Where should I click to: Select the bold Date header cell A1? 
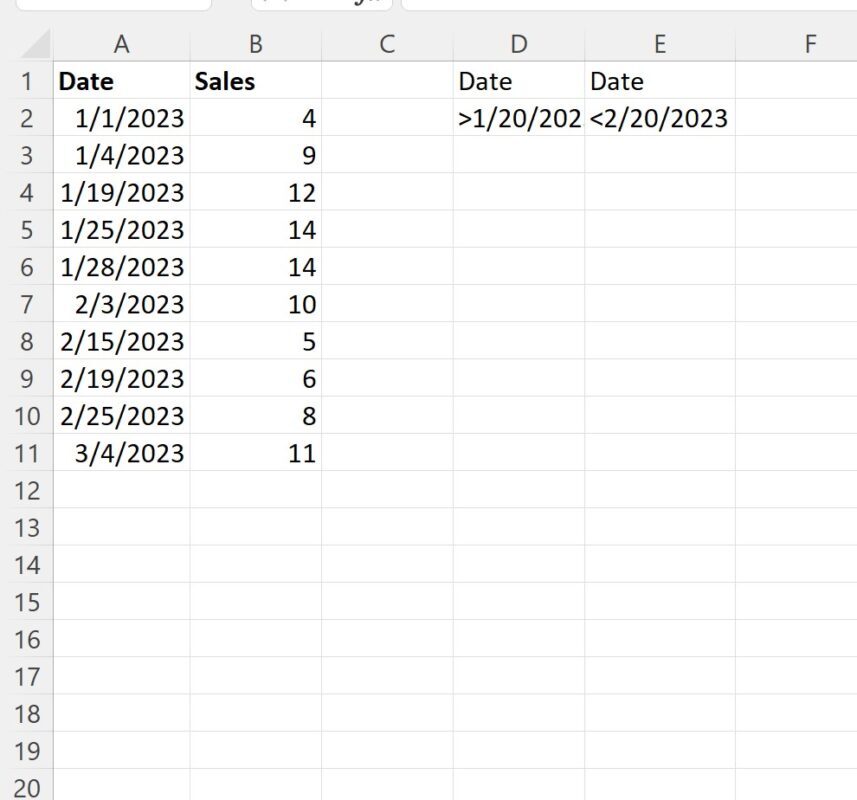121,81
